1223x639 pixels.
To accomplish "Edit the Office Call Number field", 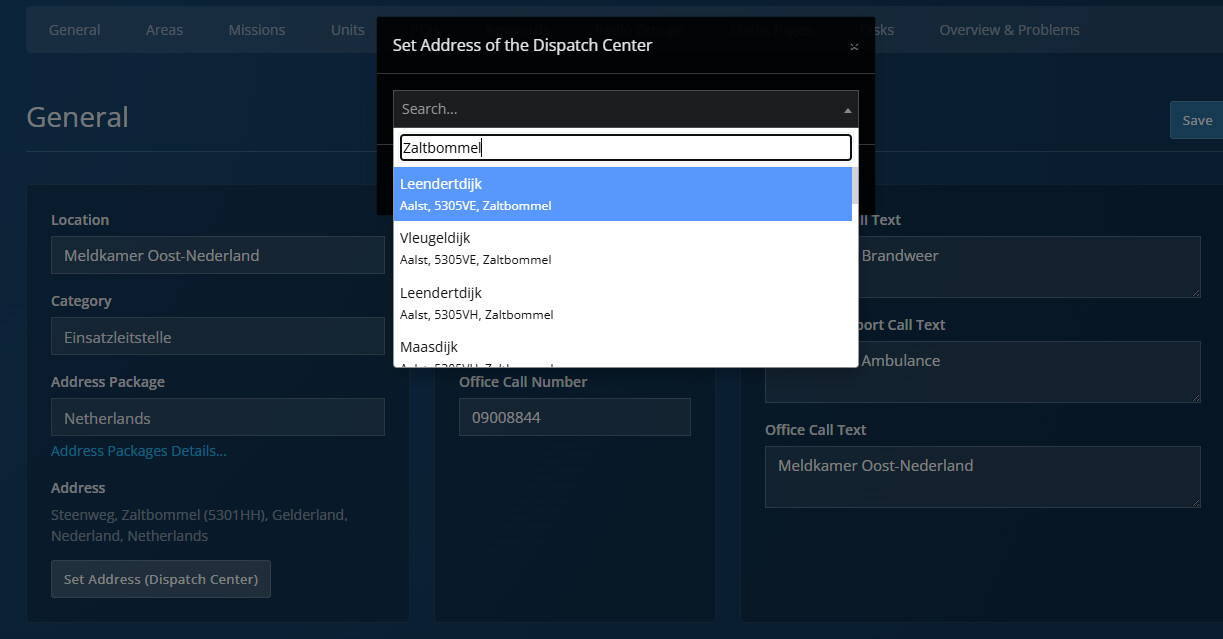I will click(x=574, y=417).
